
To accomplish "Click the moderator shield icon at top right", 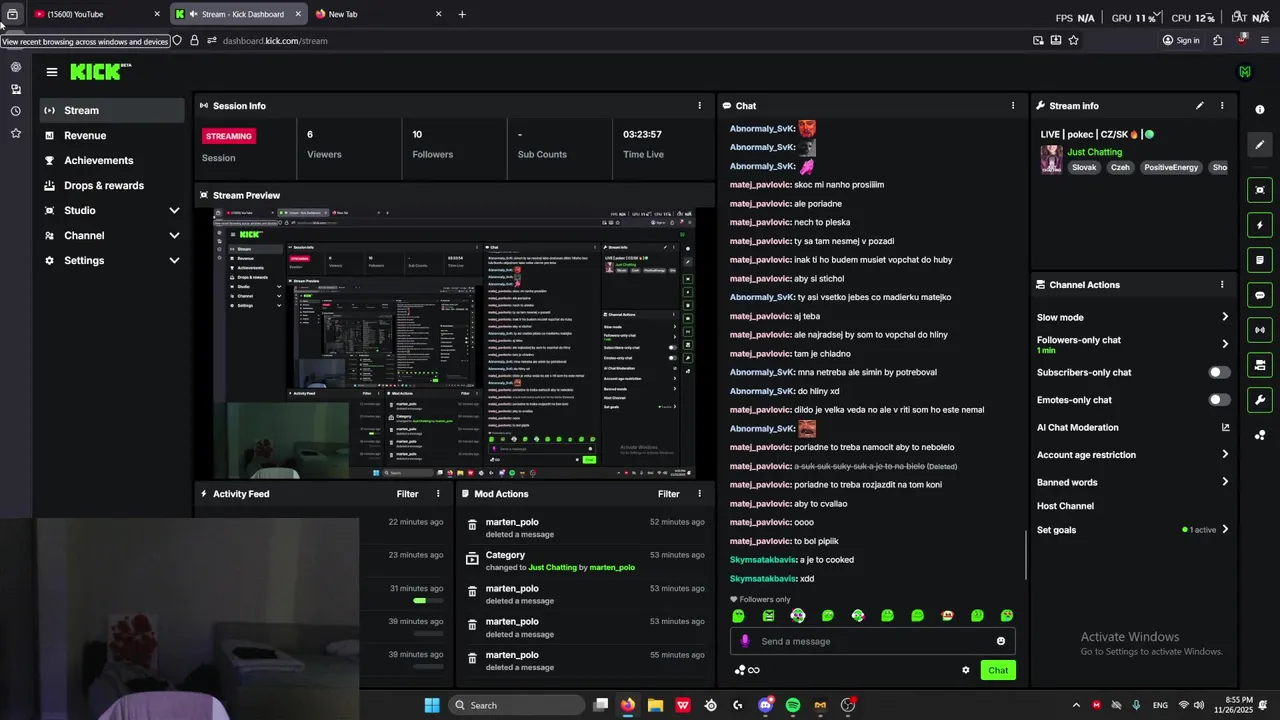I will click(1244, 72).
